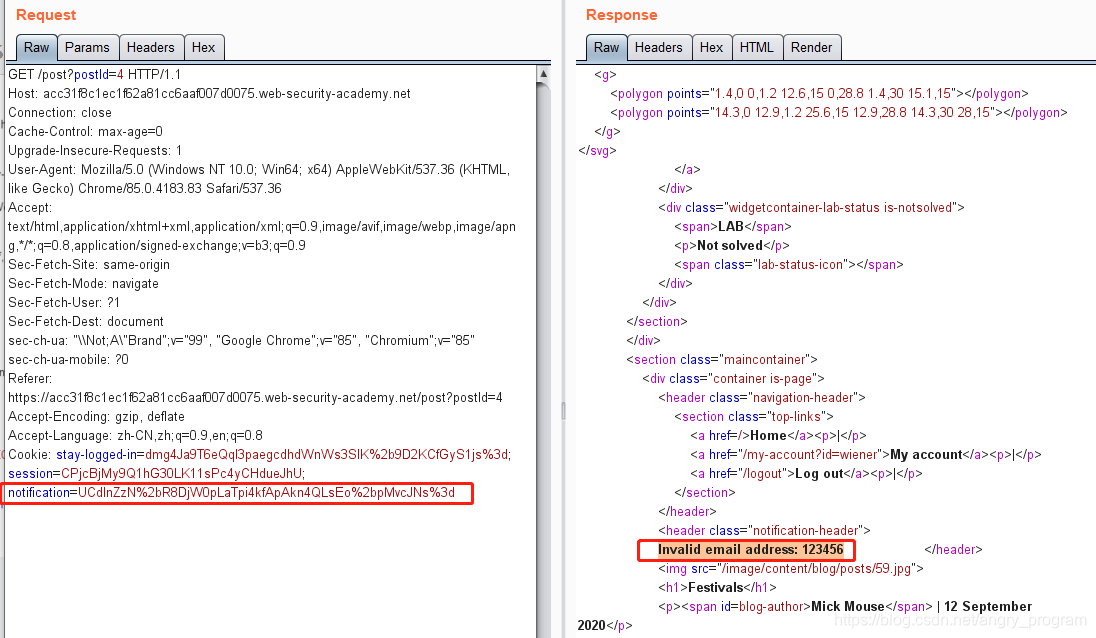Click the 'Invalid email address: 123456' text
1096x638 pixels.
coord(751,549)
